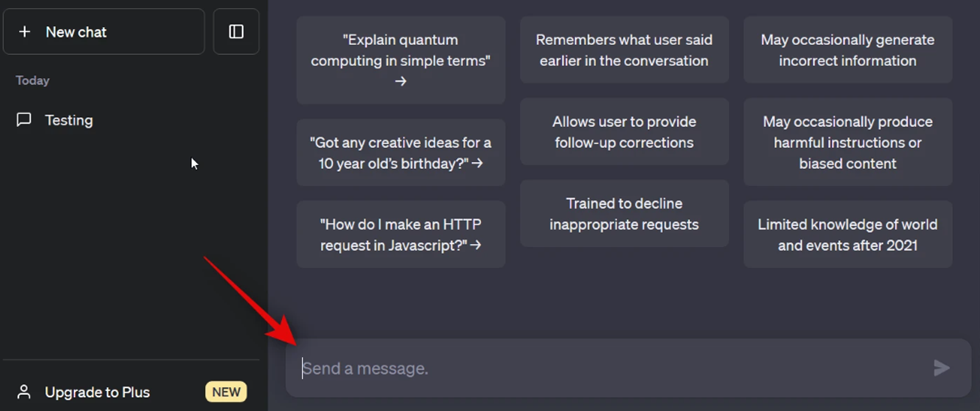
Task: Click the NEW badge beside Upgrade to Plus
Action: (226, 392)
